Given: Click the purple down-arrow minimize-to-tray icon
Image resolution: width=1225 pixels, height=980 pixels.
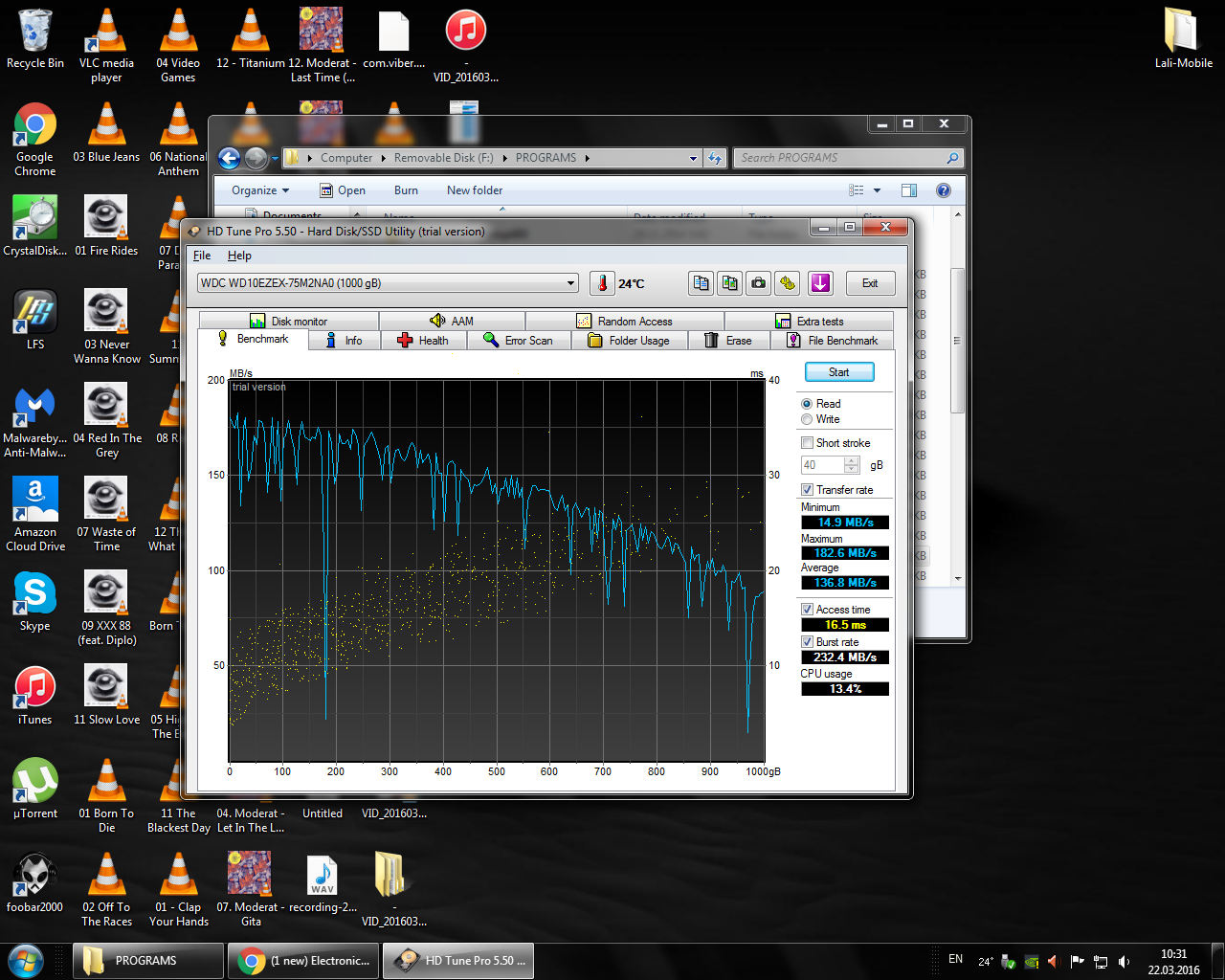Looking at the screenshot, I should coord(820,283).
